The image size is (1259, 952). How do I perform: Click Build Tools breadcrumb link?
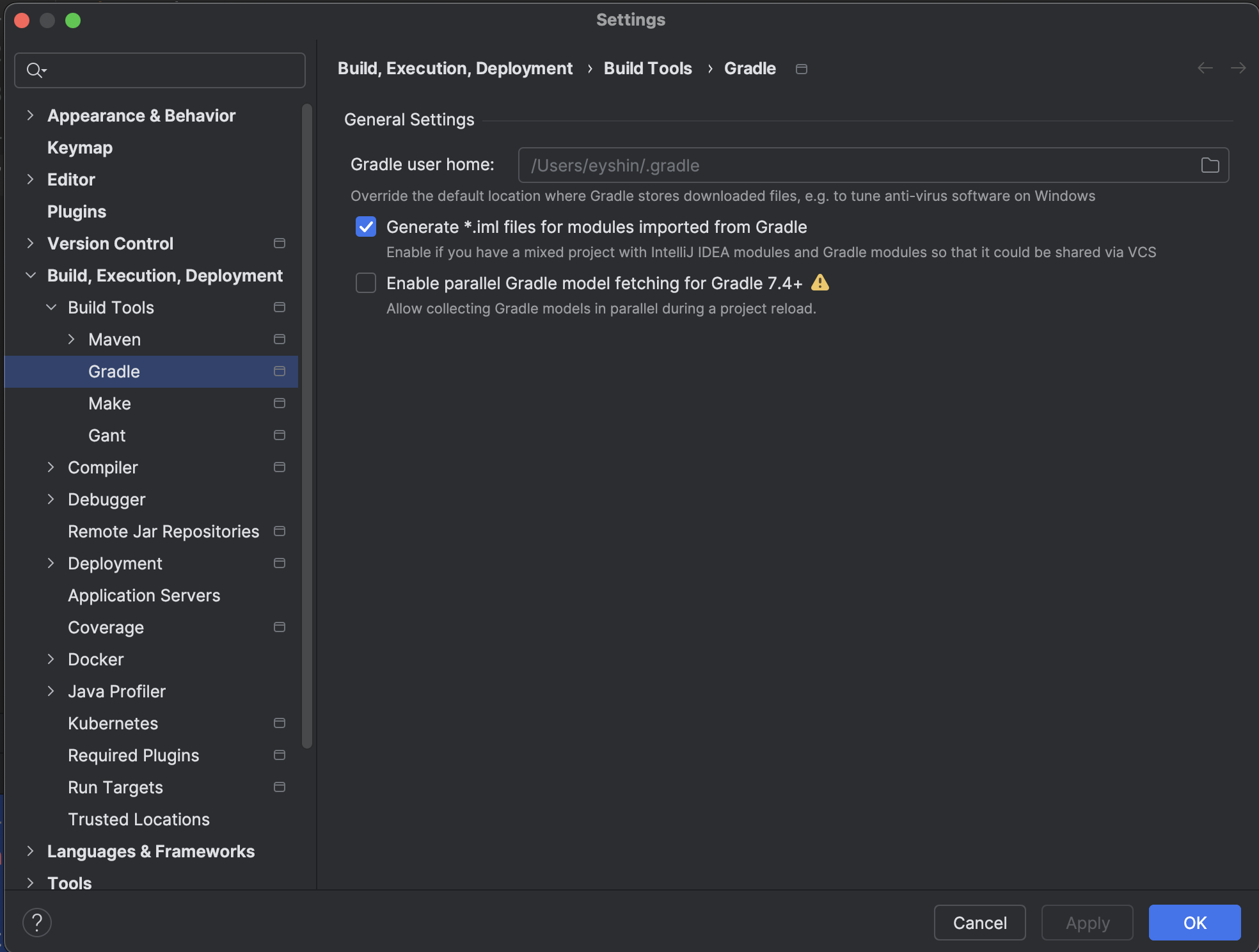[647, 68]
